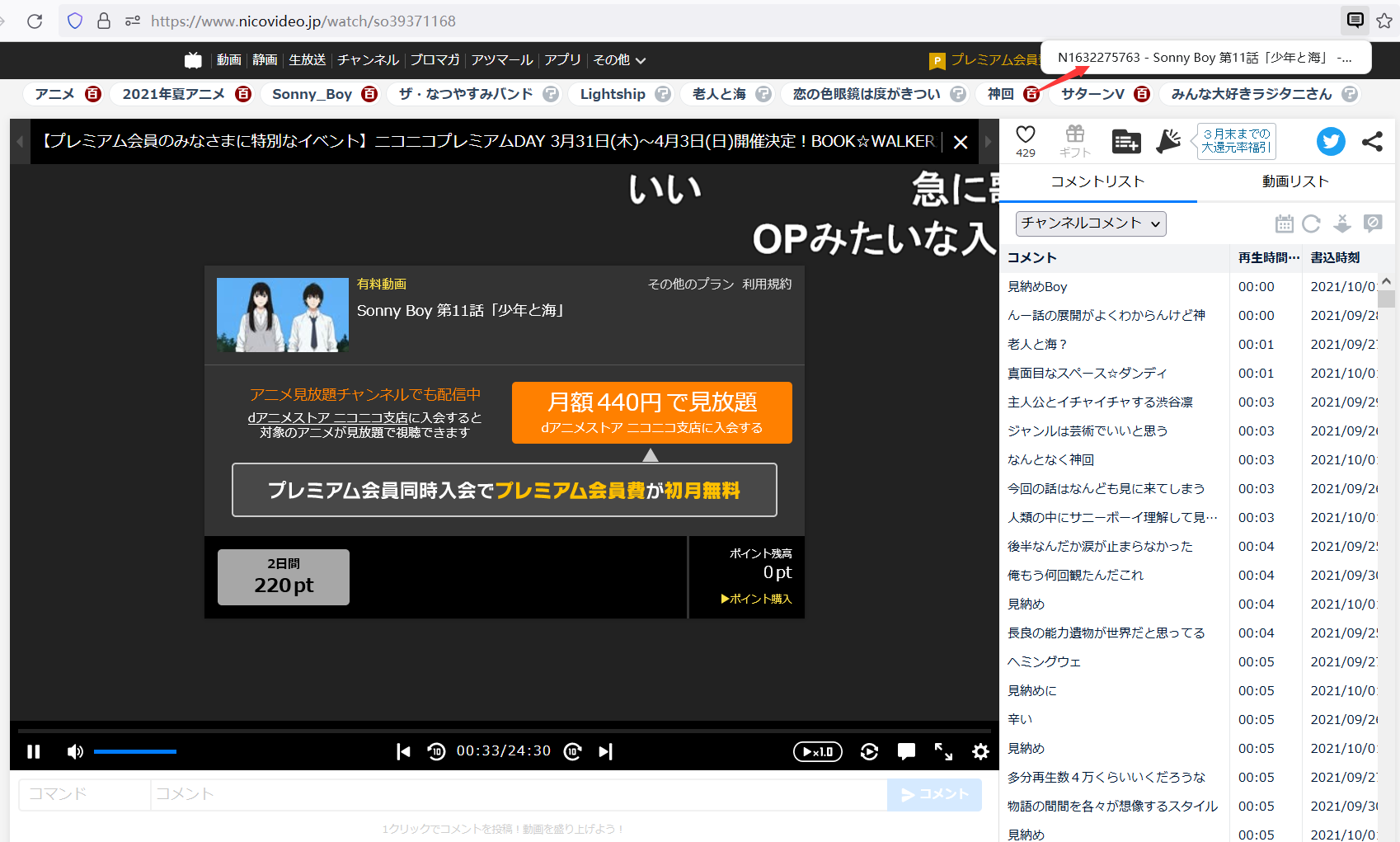The image size is (1400, 842).
Task: Open the 動画 menu item
Action: (229, 60)
